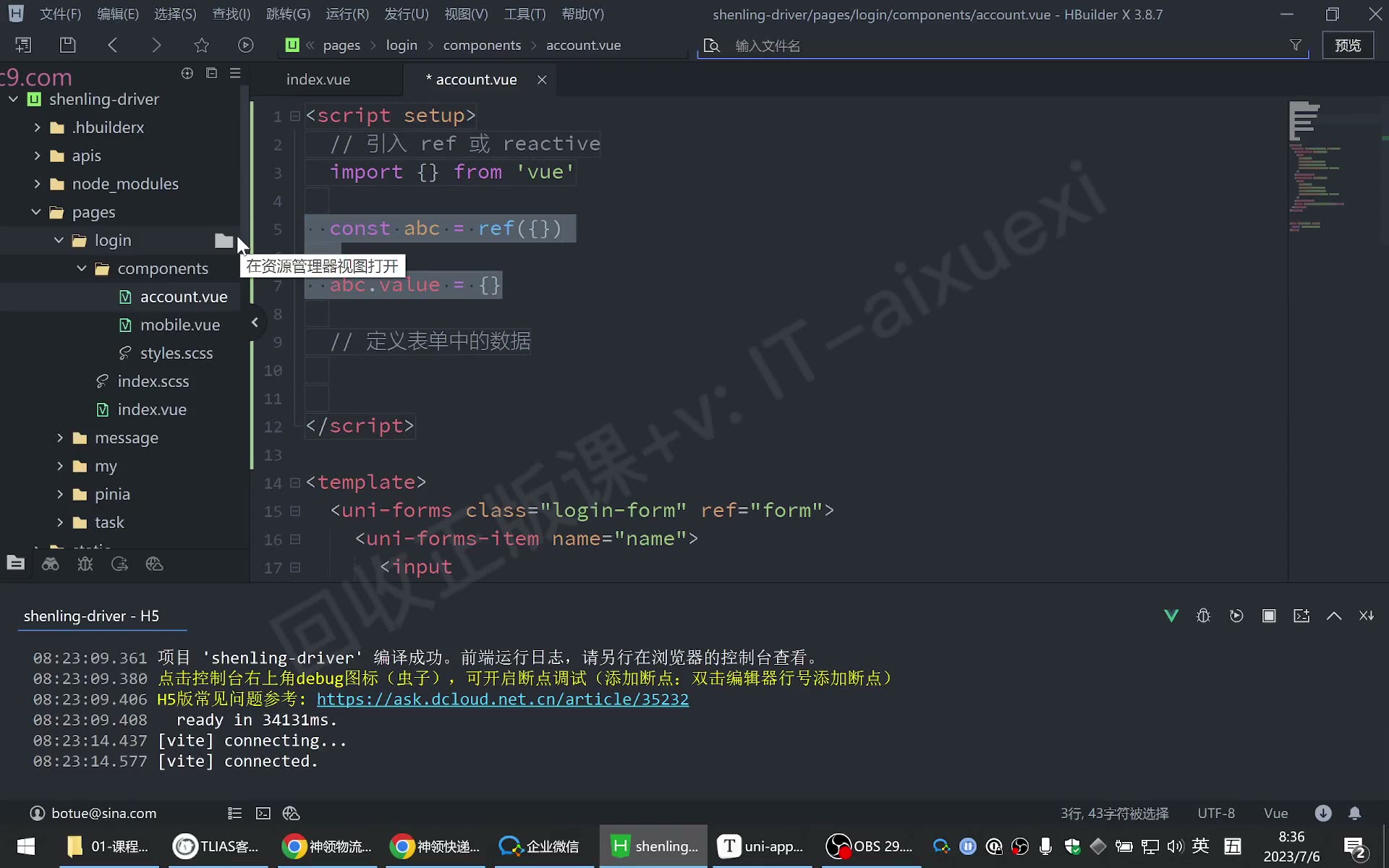Open the 文件(F) menu
This screenshot has width=1389, height=868.
60,14
